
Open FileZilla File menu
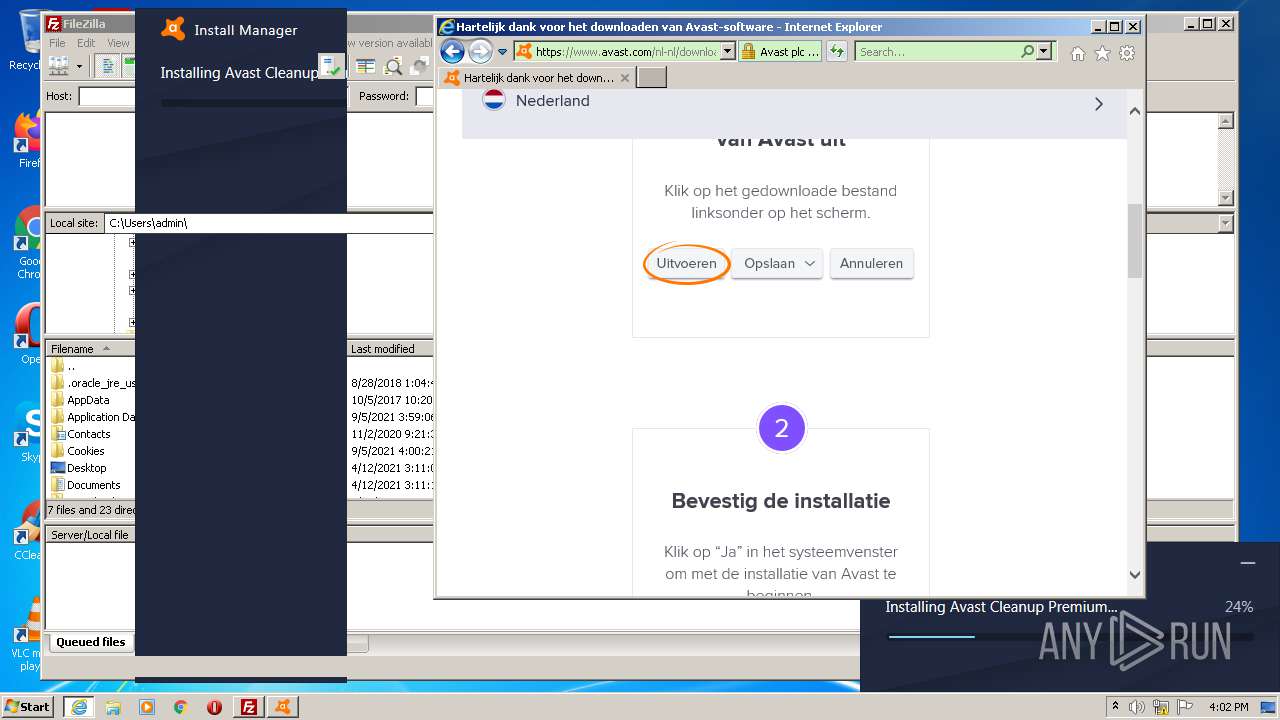[x=57, y=43]
